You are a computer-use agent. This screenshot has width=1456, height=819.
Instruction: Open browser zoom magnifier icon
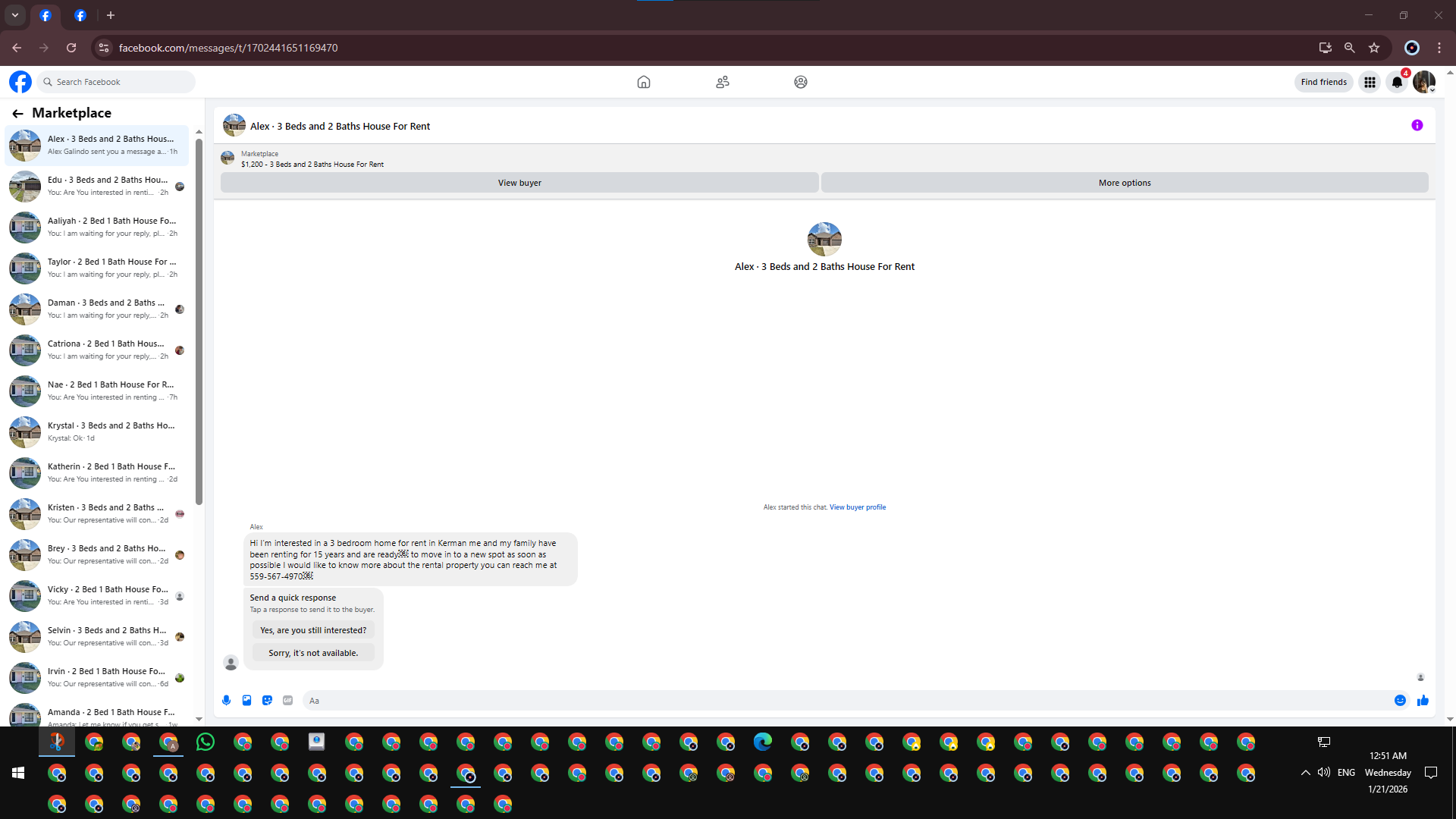[x=1350, y=48]
